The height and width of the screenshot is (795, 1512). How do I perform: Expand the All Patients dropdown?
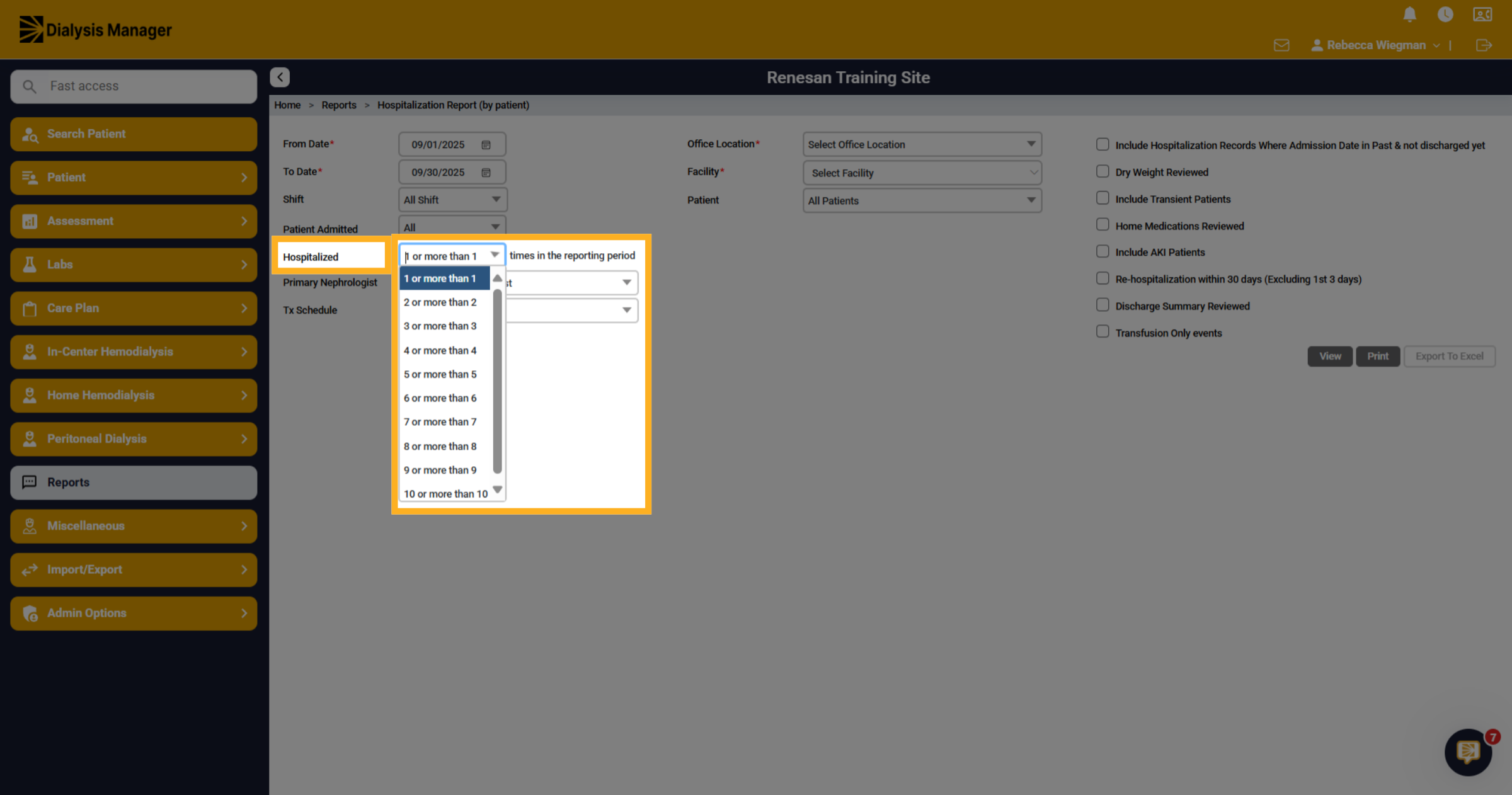(x=922, y=200)
